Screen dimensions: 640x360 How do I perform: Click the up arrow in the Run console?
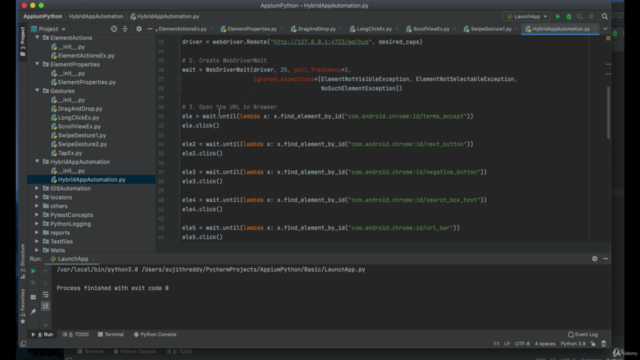click(x=45, y=271)
